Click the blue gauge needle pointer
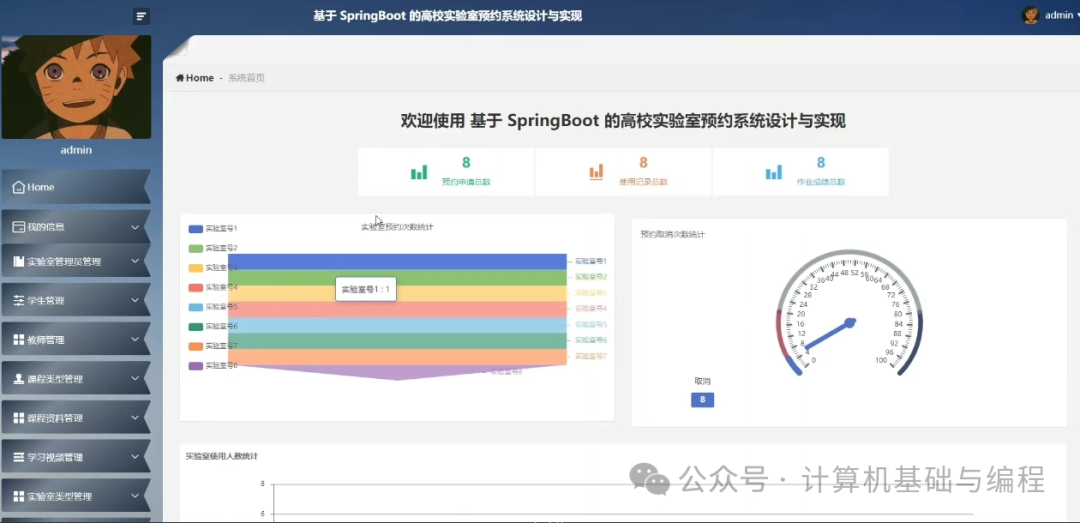This screenshot has width=1080, height=523. point(830,334)
